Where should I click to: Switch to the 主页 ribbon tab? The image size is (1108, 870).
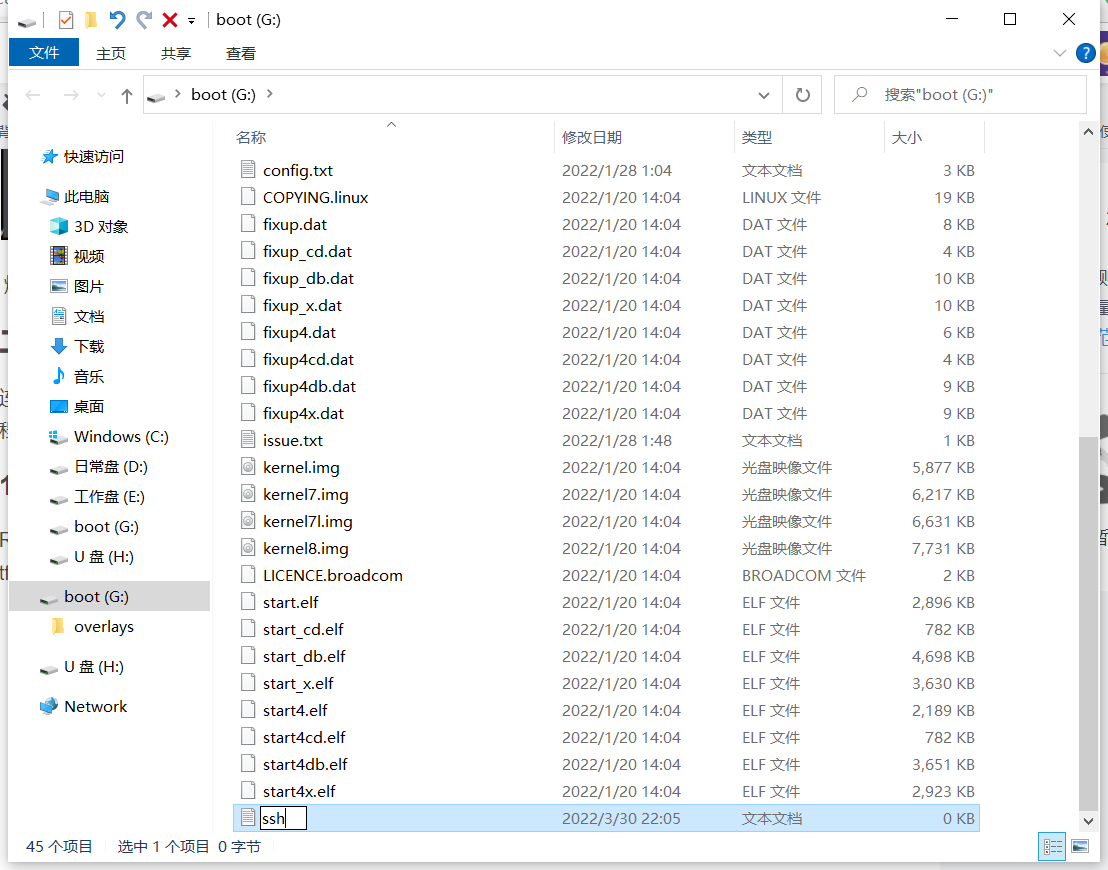(111, 54)
